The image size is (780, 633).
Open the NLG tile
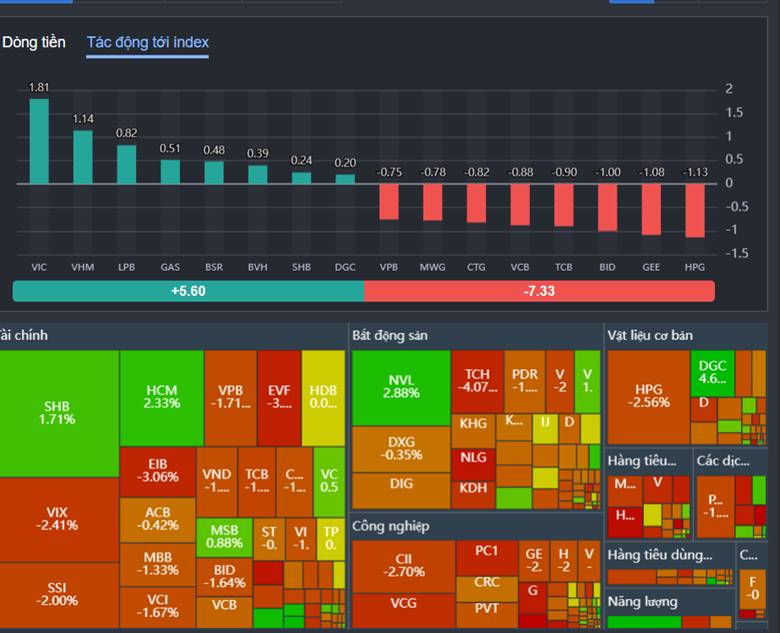tap(473, 464)
